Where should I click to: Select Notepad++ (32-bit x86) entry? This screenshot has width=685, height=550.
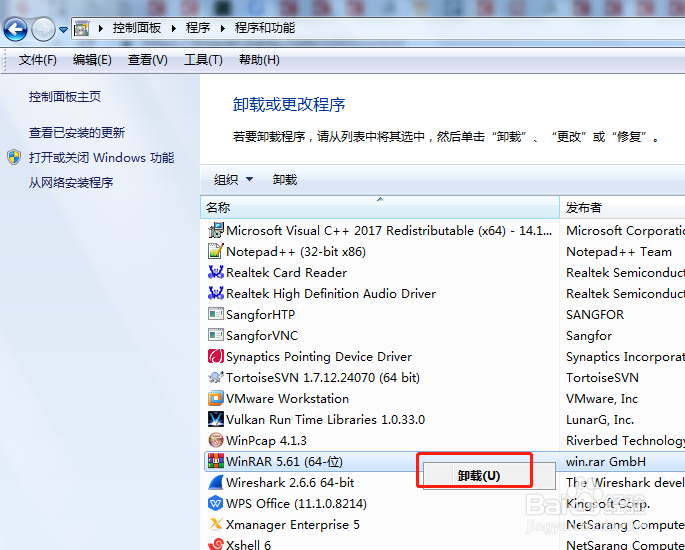coord(296,252)
